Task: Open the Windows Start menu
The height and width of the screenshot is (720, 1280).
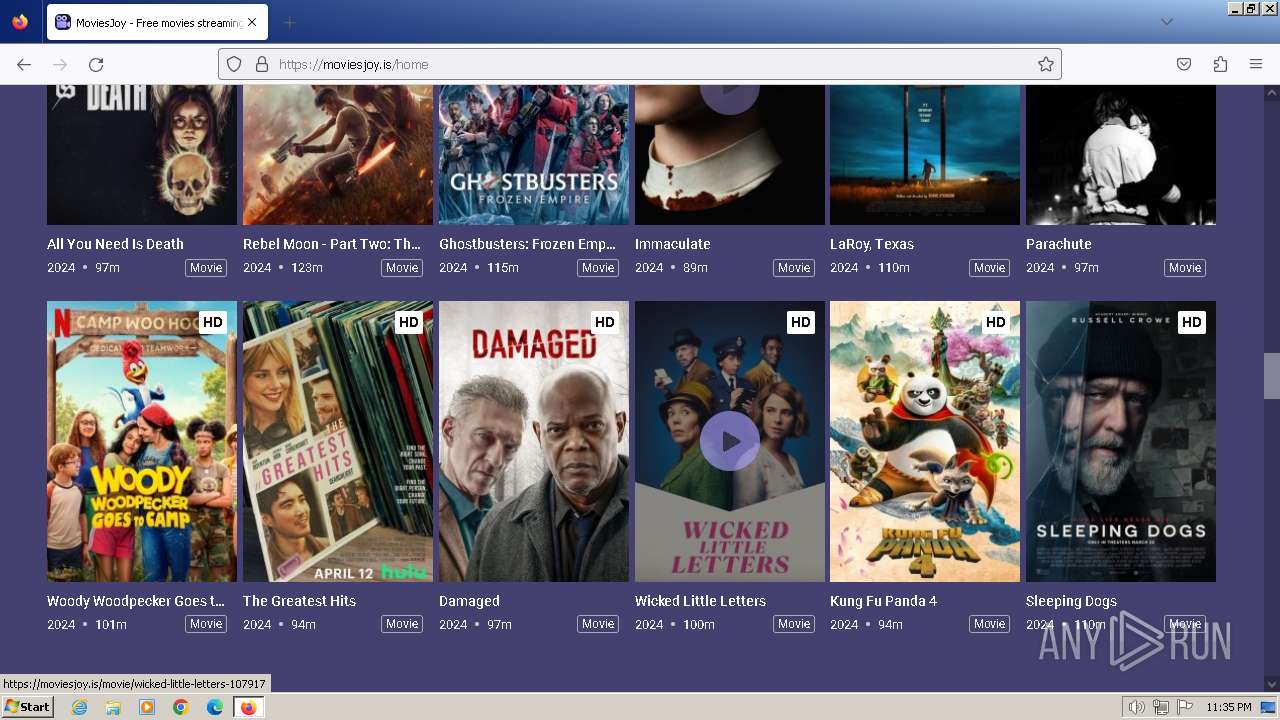Action: click(27, 707)
